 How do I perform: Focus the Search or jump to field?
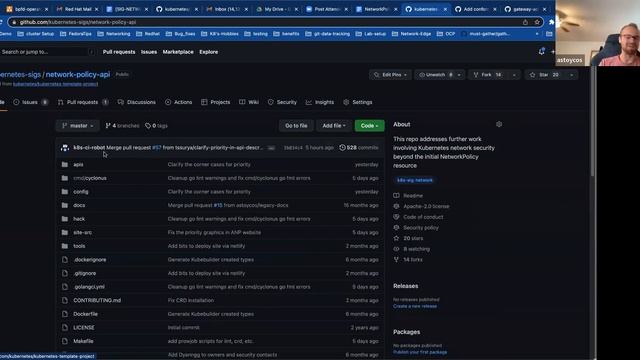point(47,52)
